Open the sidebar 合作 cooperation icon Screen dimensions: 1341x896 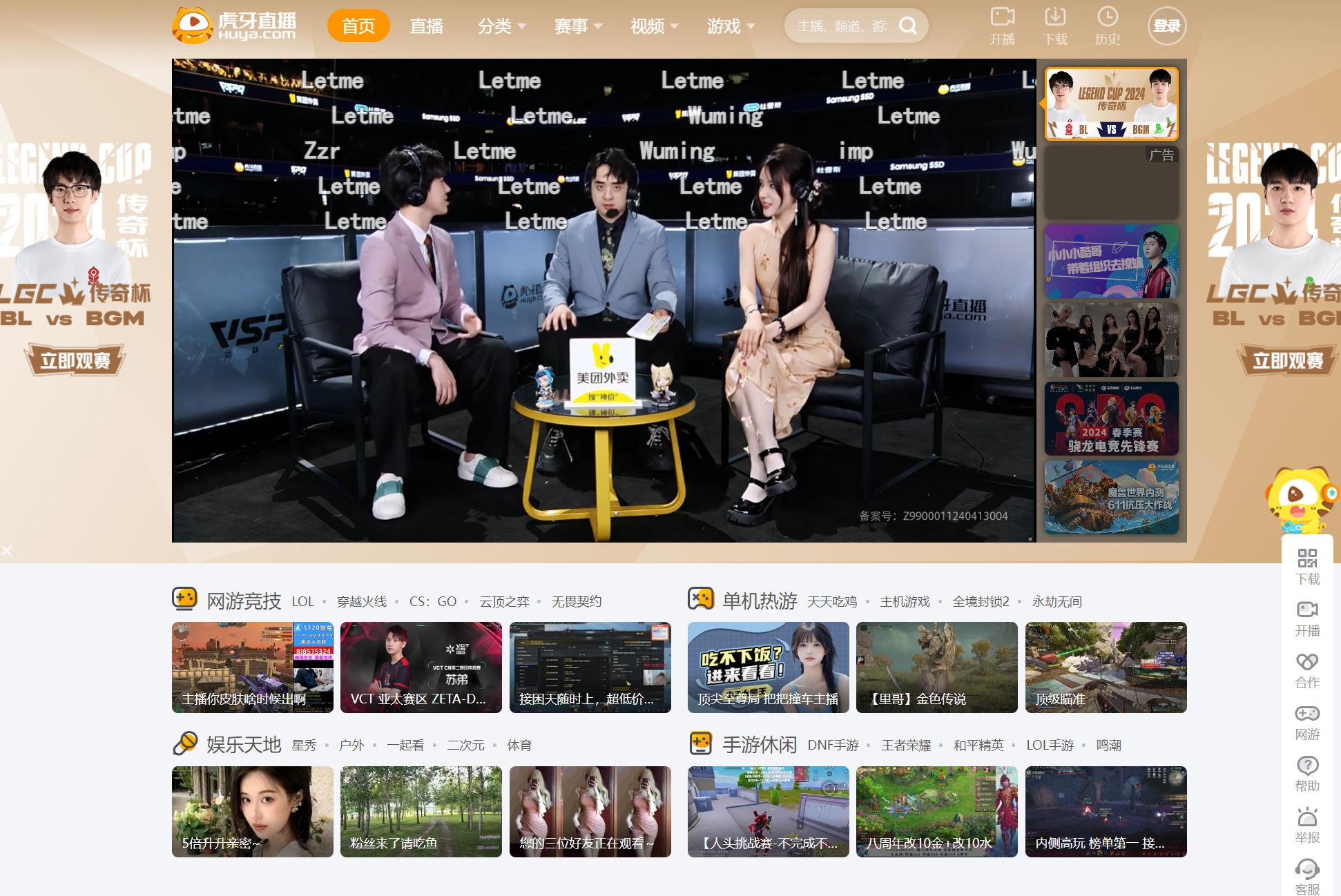(x=1307, y=661)
